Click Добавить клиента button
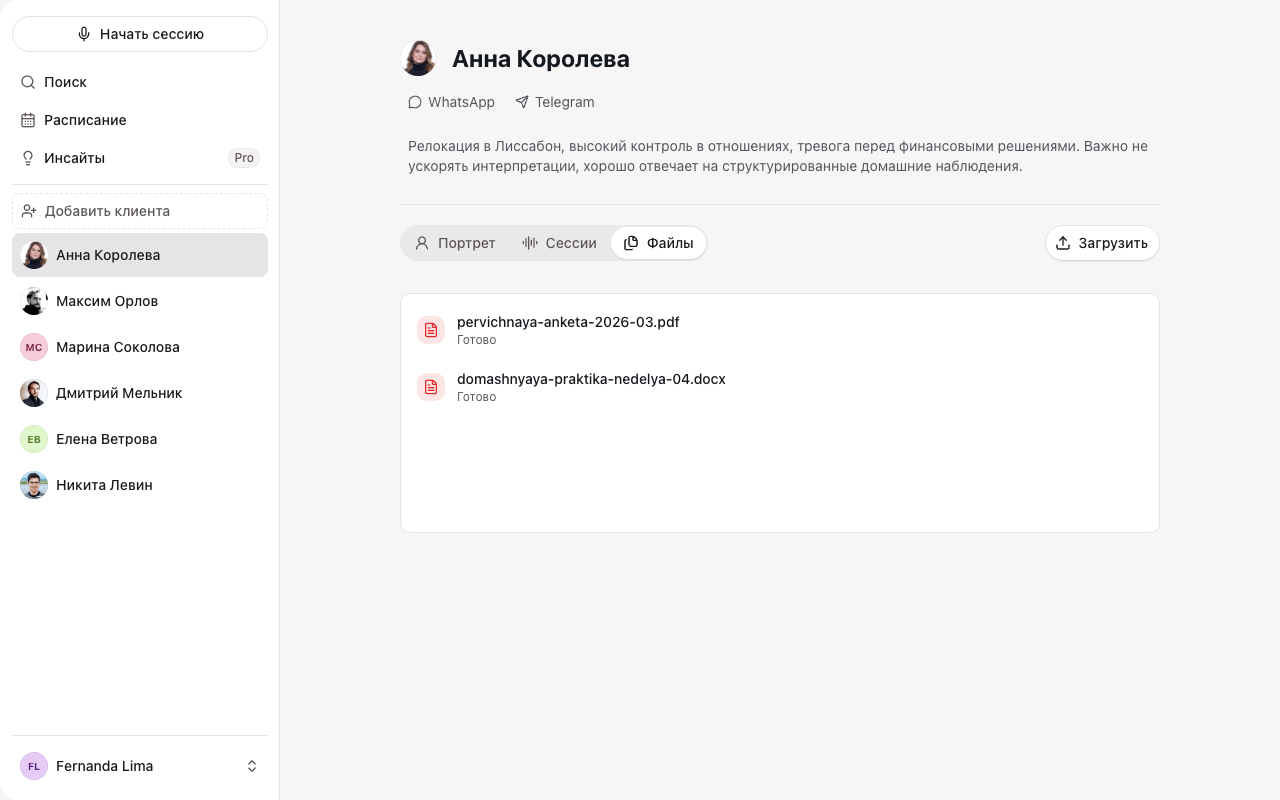 point(140,211)
